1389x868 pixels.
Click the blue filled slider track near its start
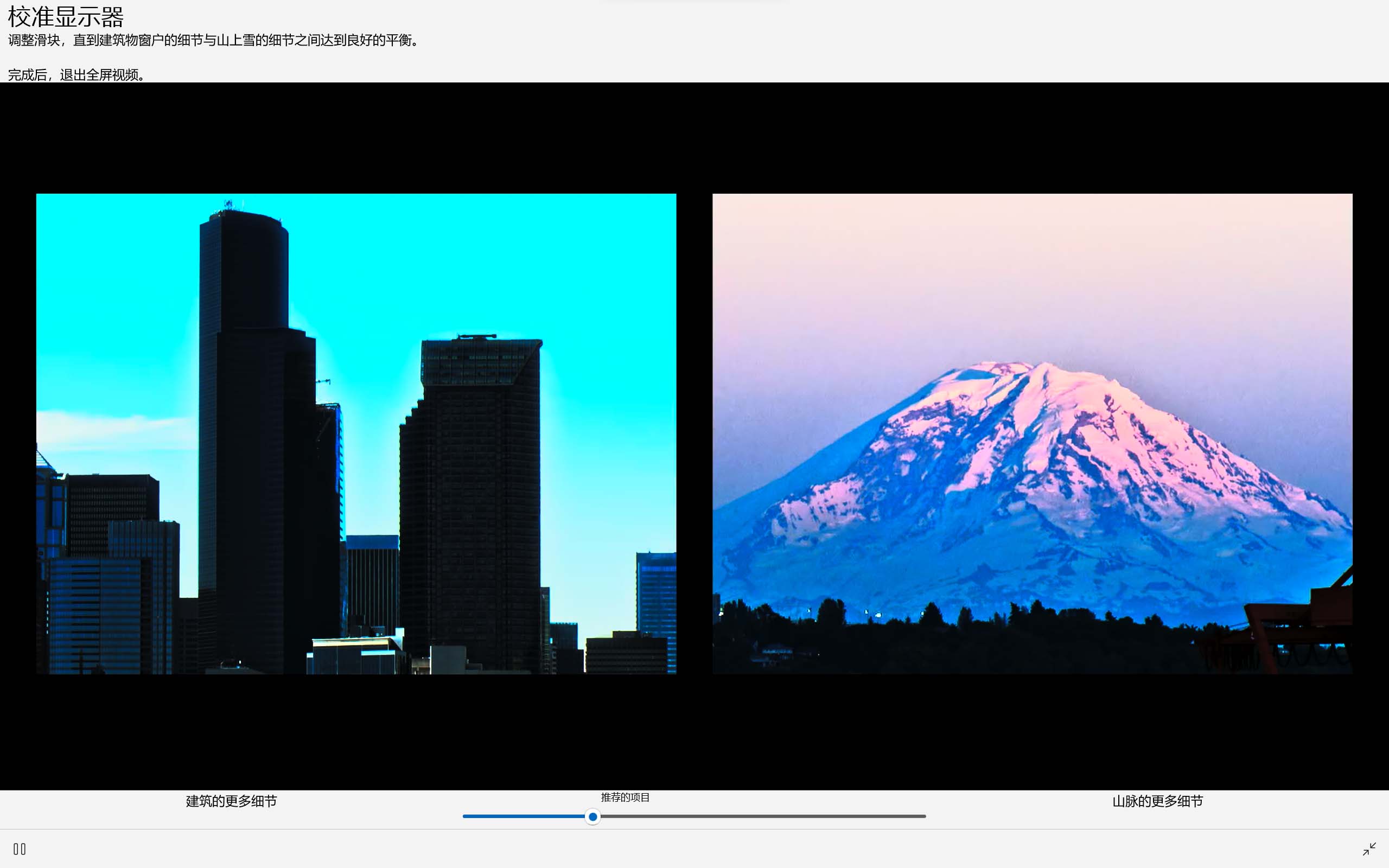tap(476, 816)
